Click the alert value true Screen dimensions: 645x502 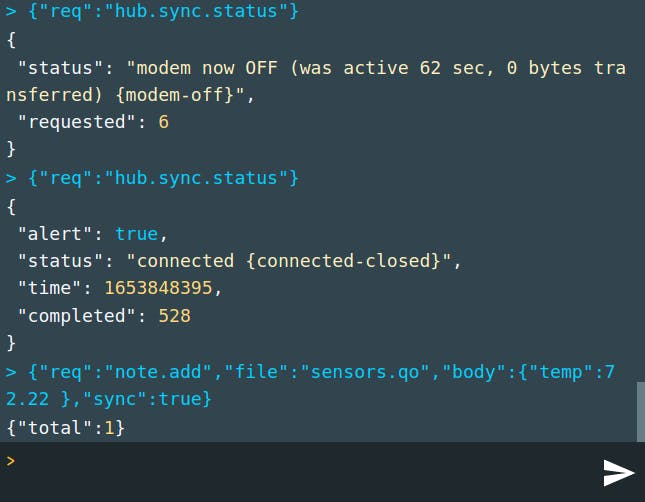tap(136, 233)
